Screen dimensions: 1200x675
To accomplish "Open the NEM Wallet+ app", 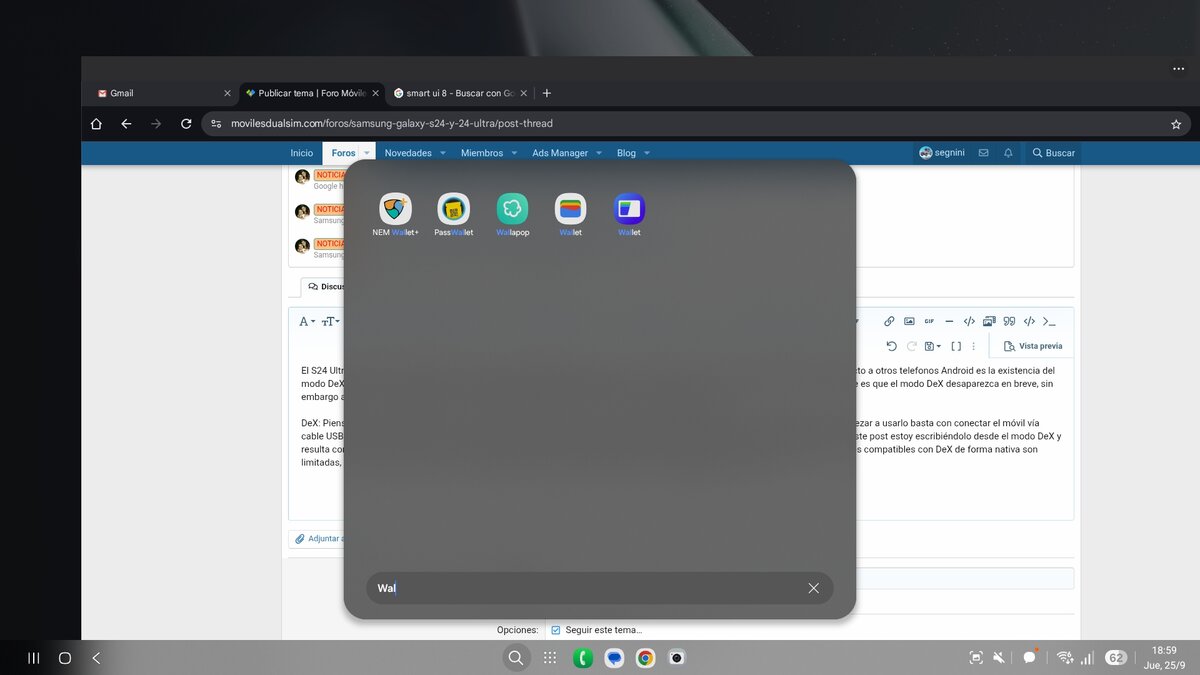I will [x=396, y=214].
